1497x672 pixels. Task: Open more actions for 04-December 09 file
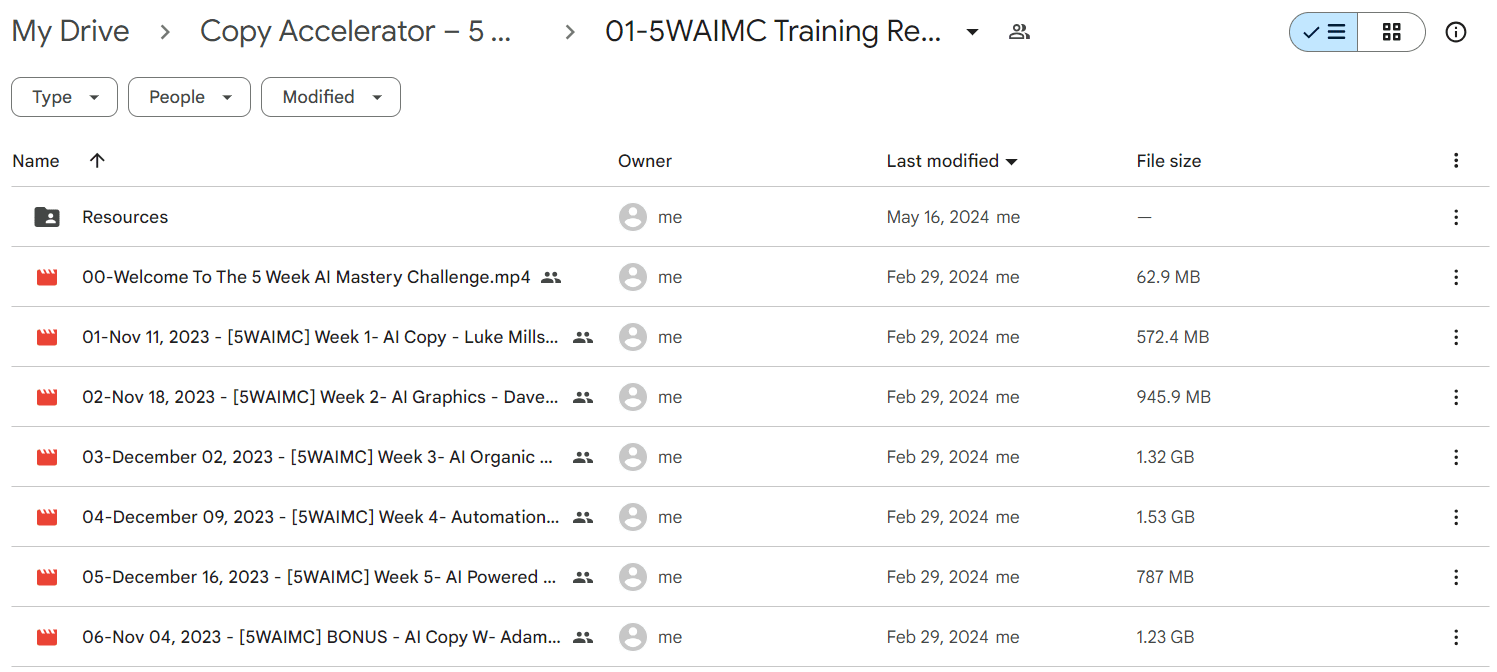point(1456,517)
